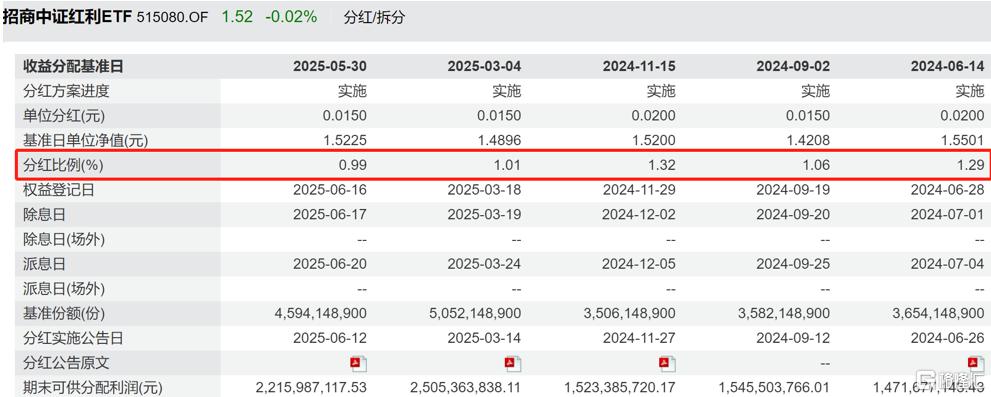This screenshot has height=397, width=991.
Task: Click record date 2024-11-29
Action: coord(638,190)
